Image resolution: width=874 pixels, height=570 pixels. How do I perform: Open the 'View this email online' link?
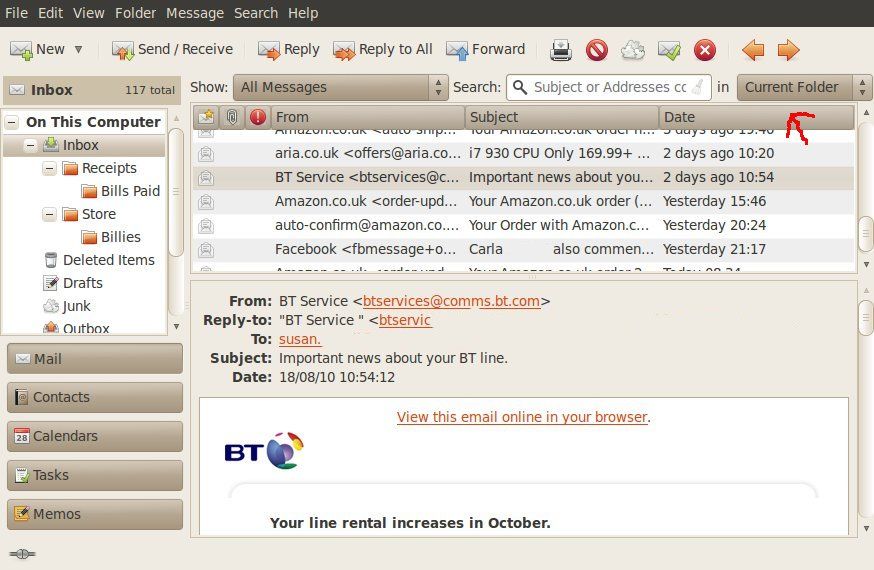pyautogui.click(x=521, y=417)
